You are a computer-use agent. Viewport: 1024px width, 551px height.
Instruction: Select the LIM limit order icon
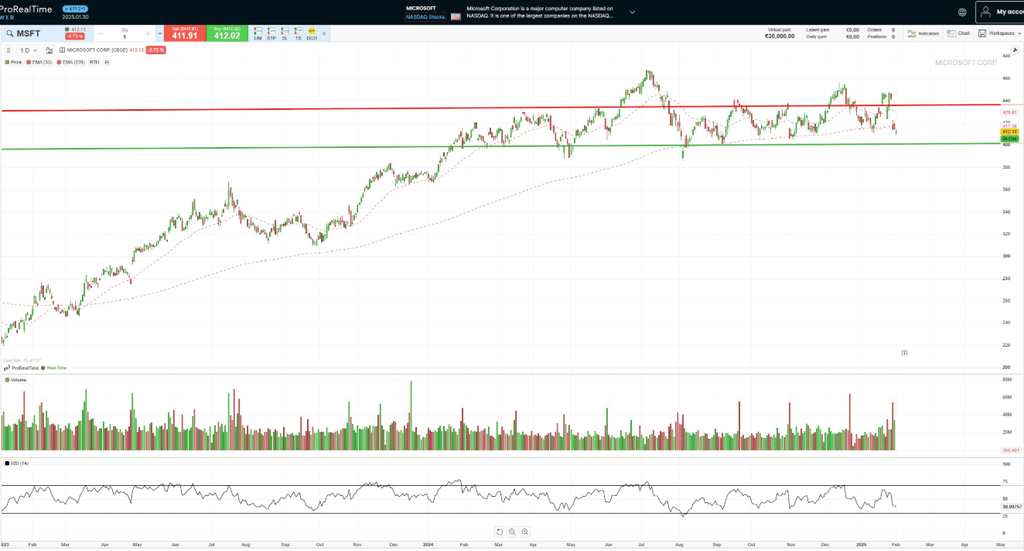pyautogui.click(x=258, y=33)
